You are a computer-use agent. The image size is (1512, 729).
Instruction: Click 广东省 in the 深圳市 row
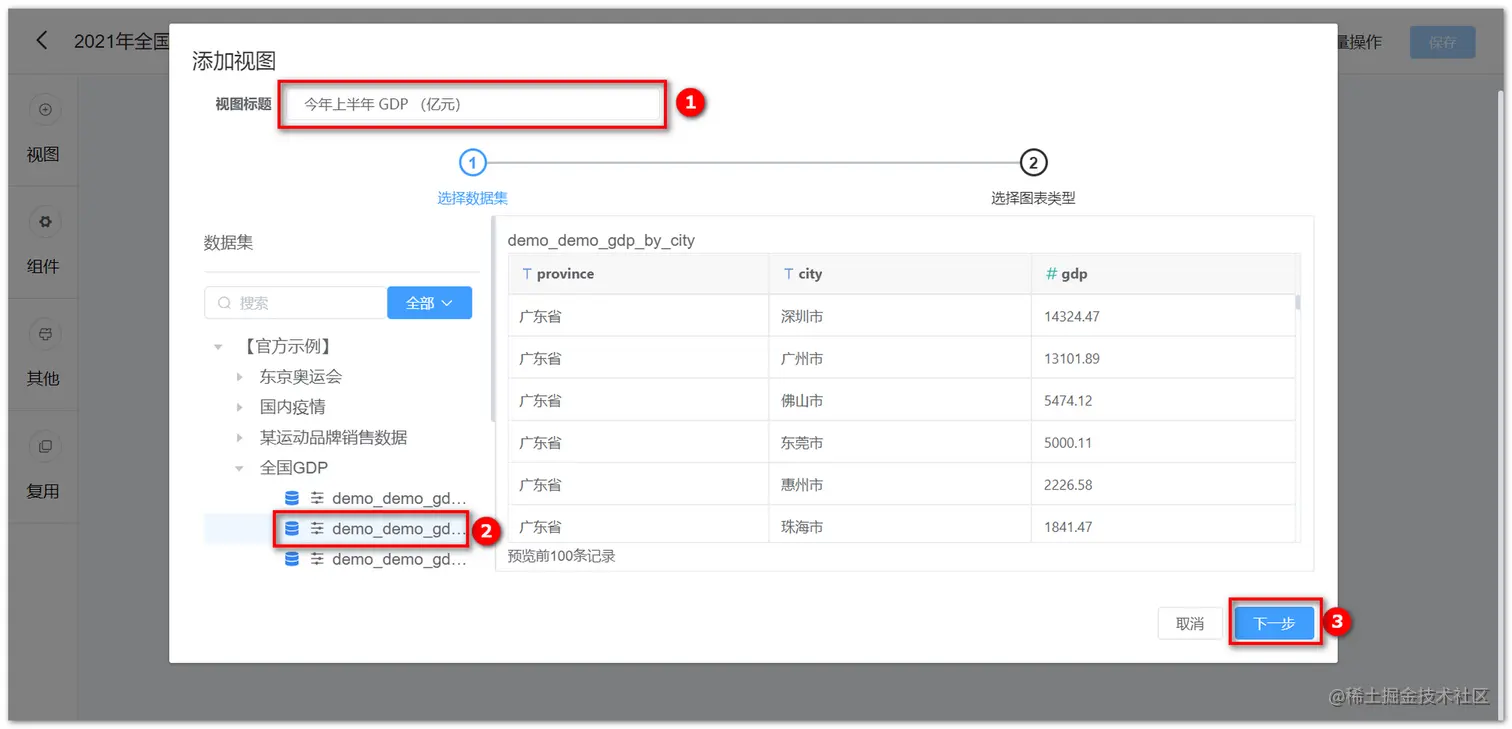[540, 316]
